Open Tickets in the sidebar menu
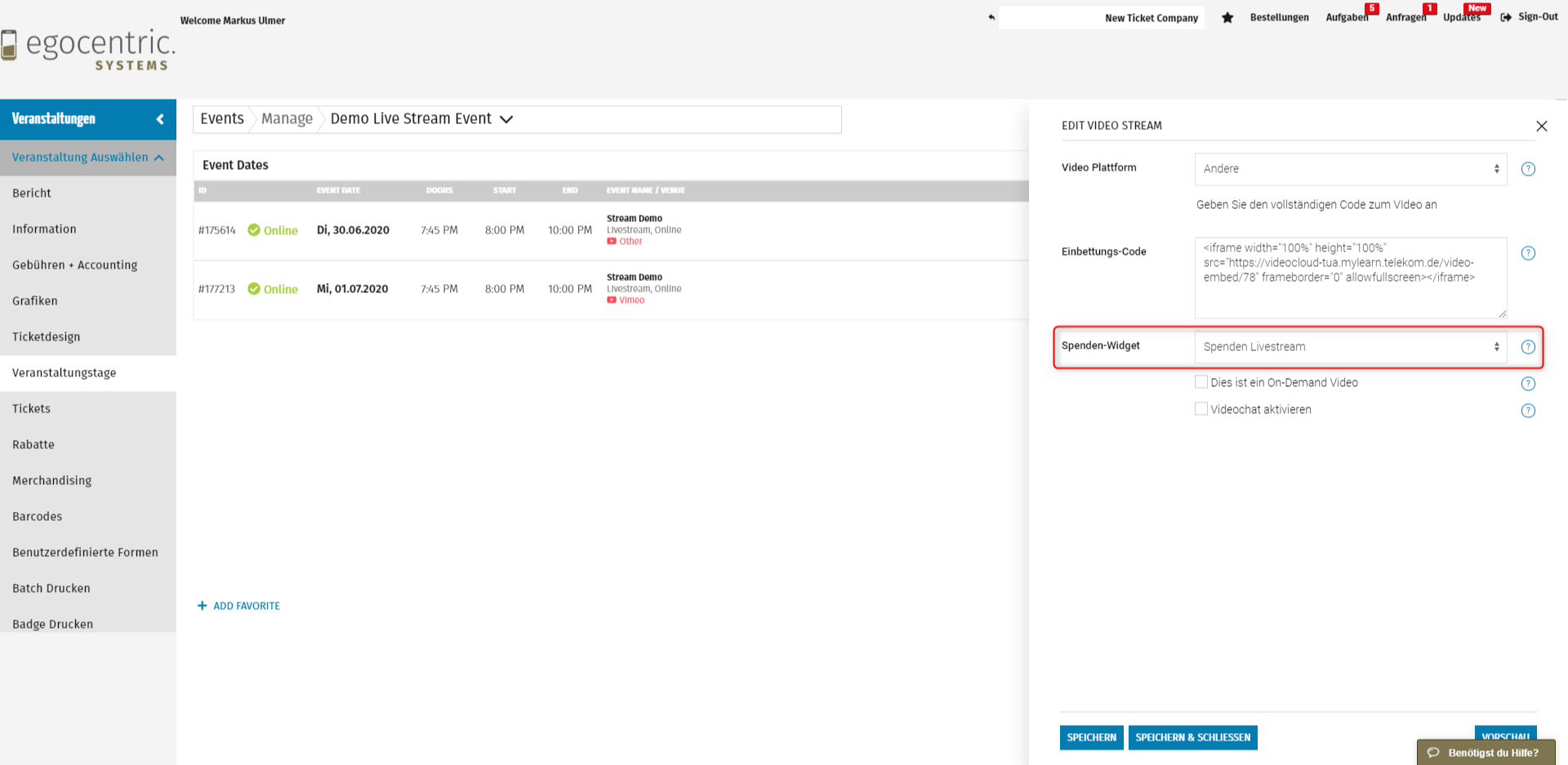 [x=32, y=408]
